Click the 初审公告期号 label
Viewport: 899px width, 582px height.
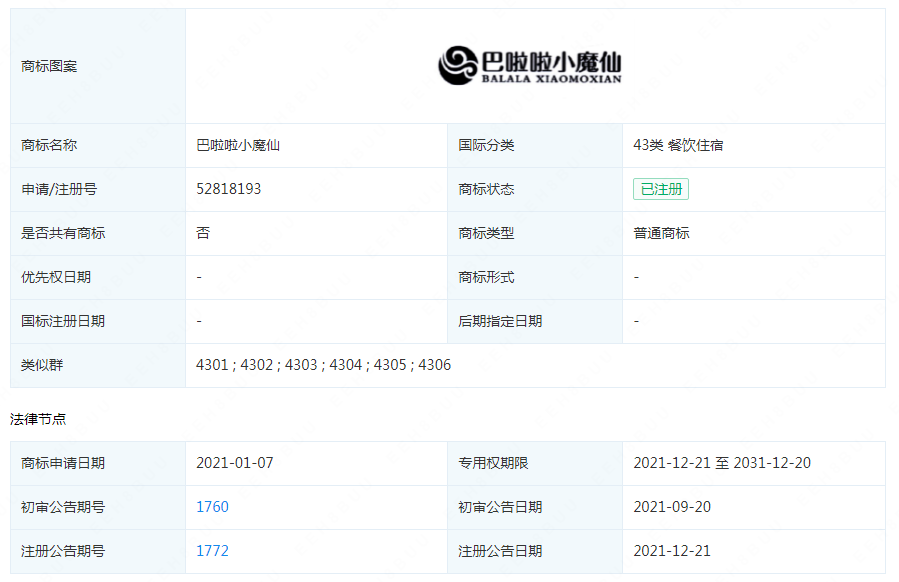point(63,507)
